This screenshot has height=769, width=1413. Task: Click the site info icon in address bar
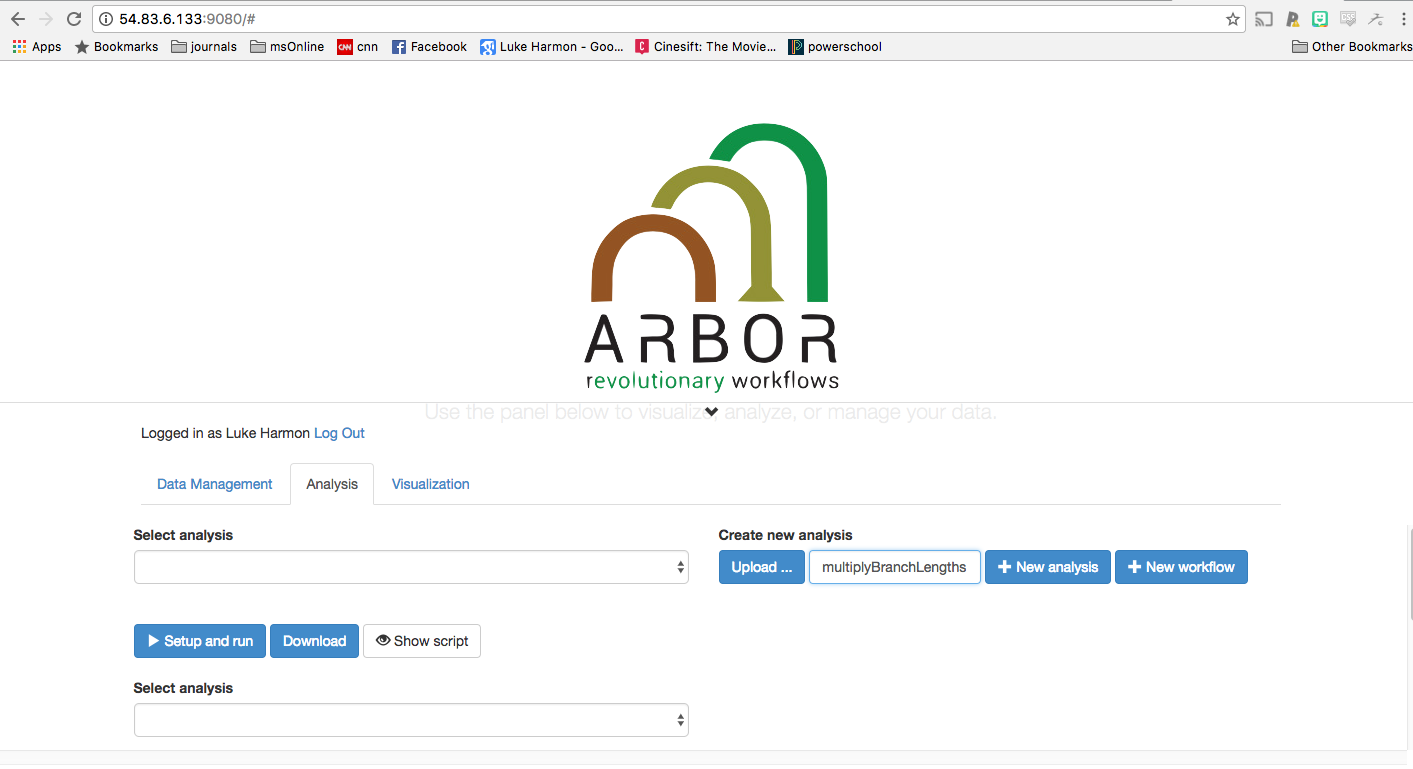pyautogui.click(x=106, y=19)
